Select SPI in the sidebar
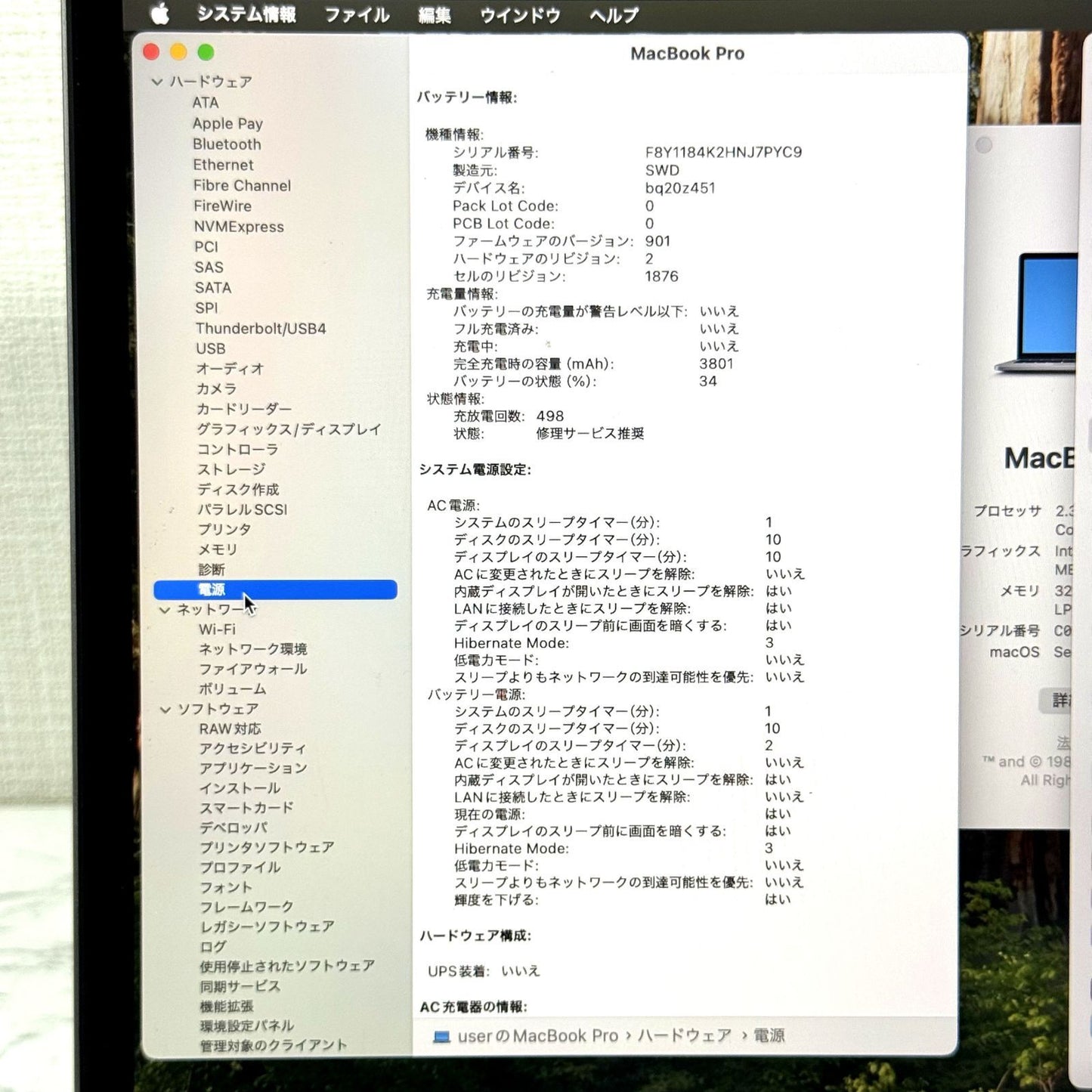1092x1092 pixels. 206,308
